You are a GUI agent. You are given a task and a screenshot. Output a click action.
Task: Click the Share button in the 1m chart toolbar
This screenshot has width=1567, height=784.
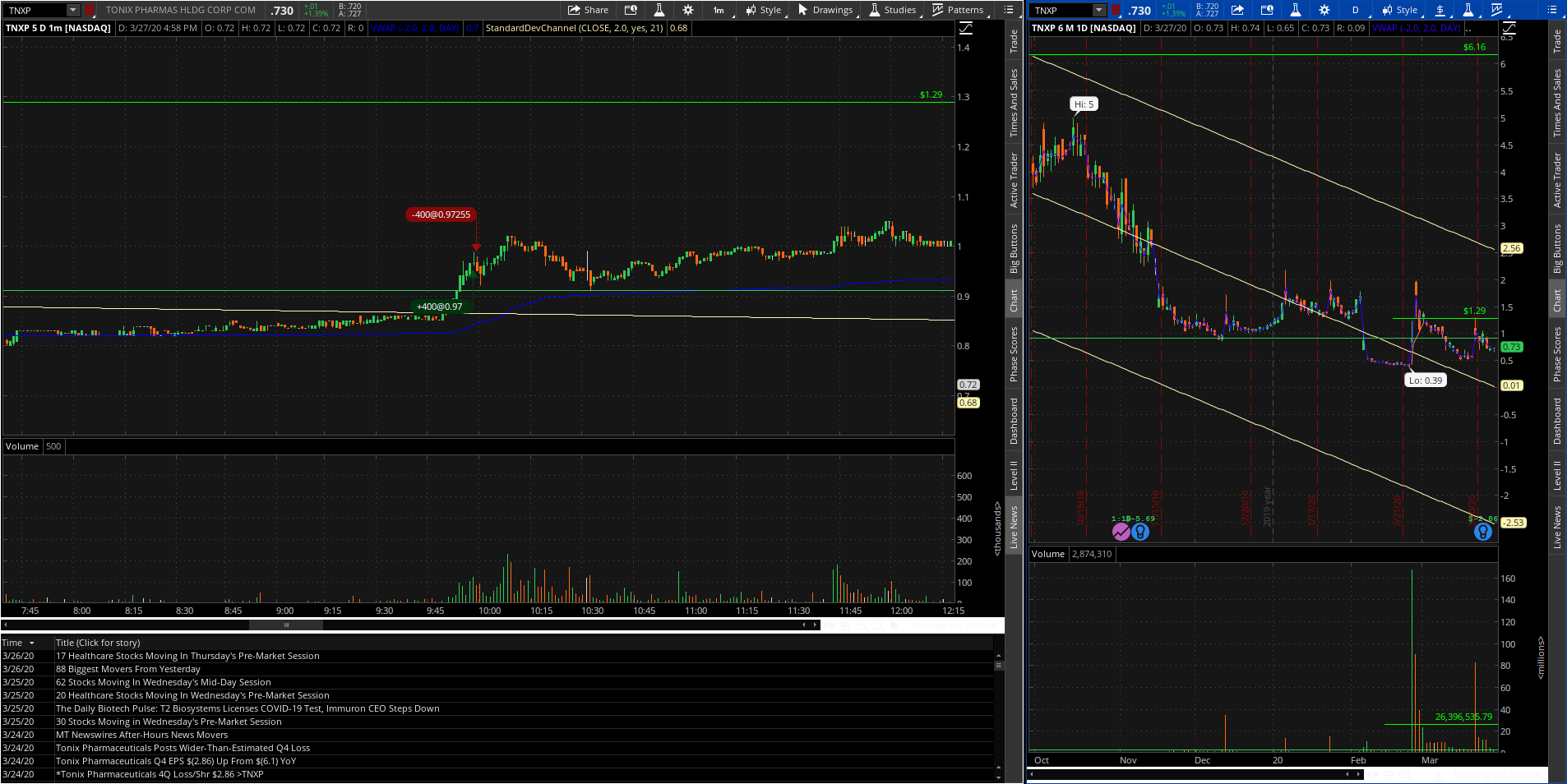[x=588, y=10]
